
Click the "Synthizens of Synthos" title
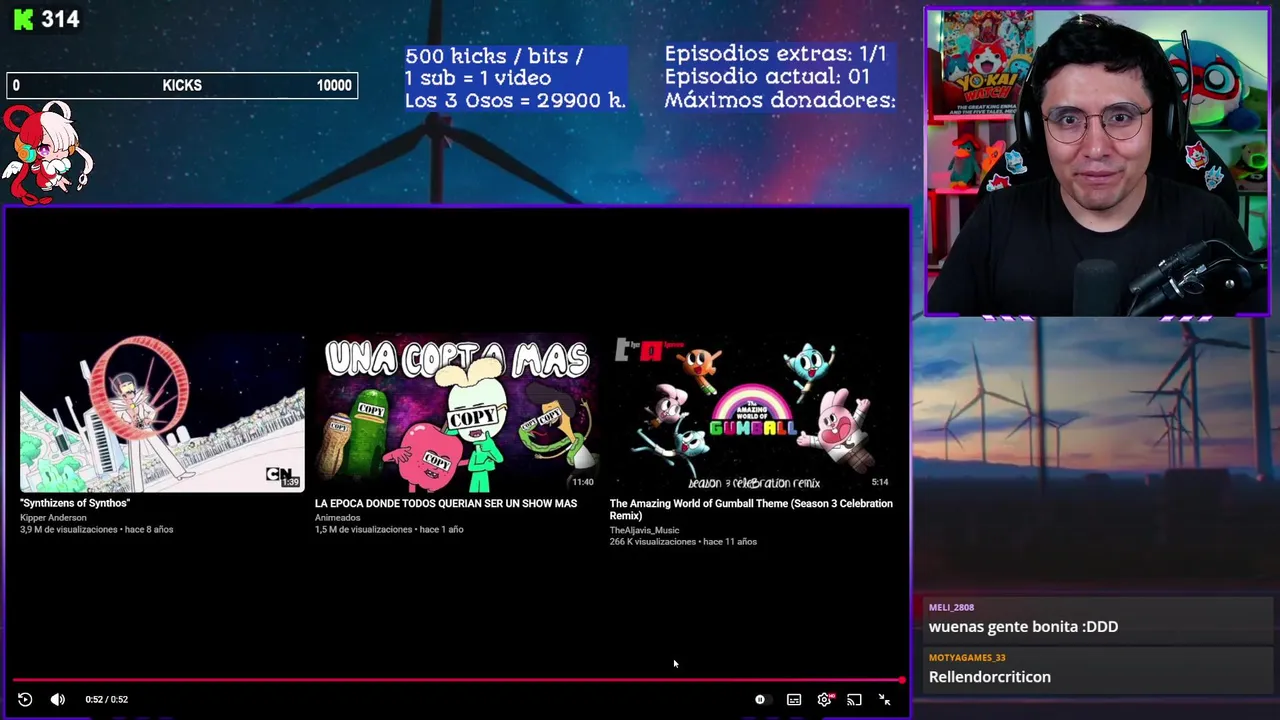point(75,503)
